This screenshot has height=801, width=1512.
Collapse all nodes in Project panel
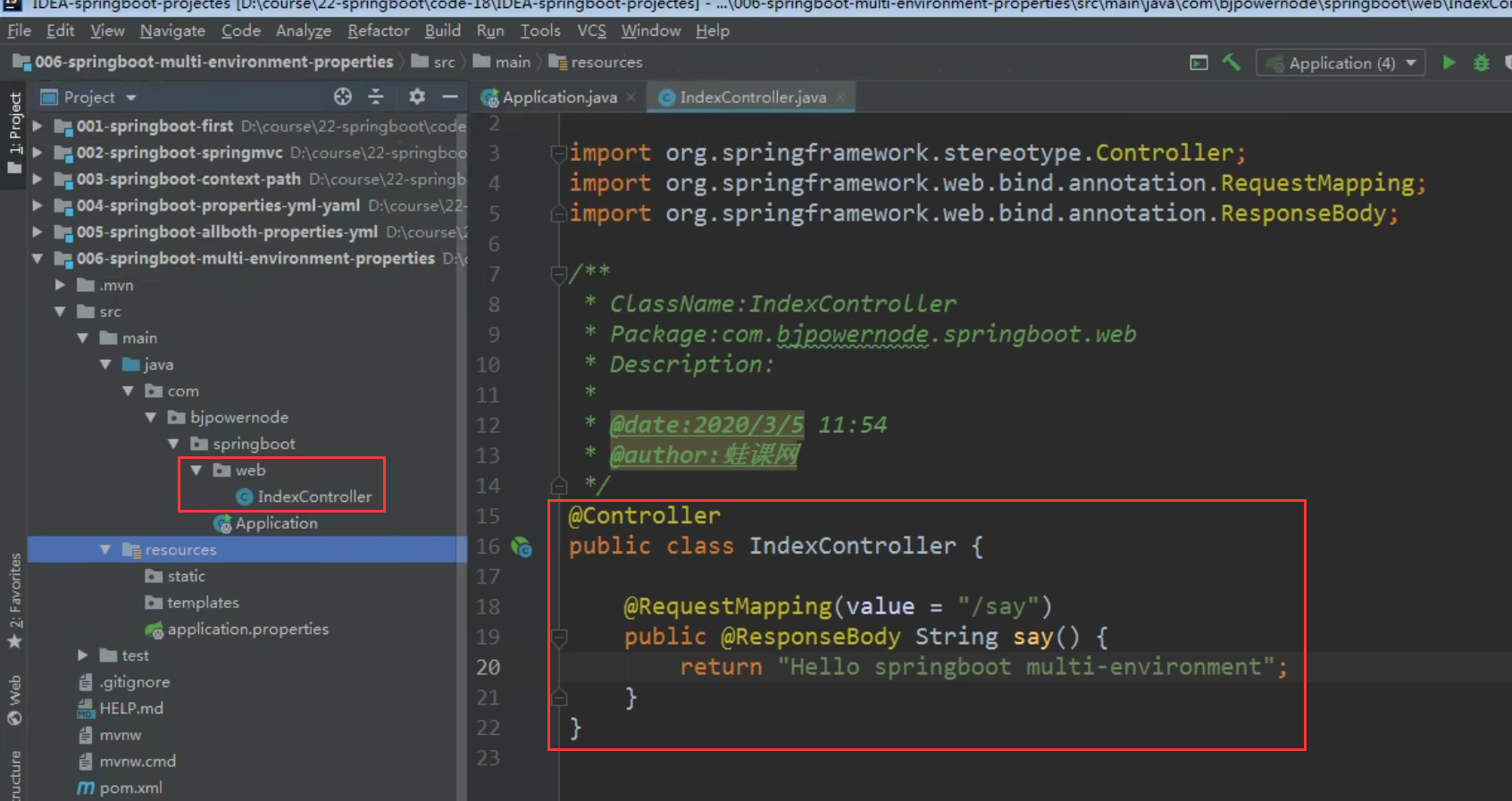376,96
